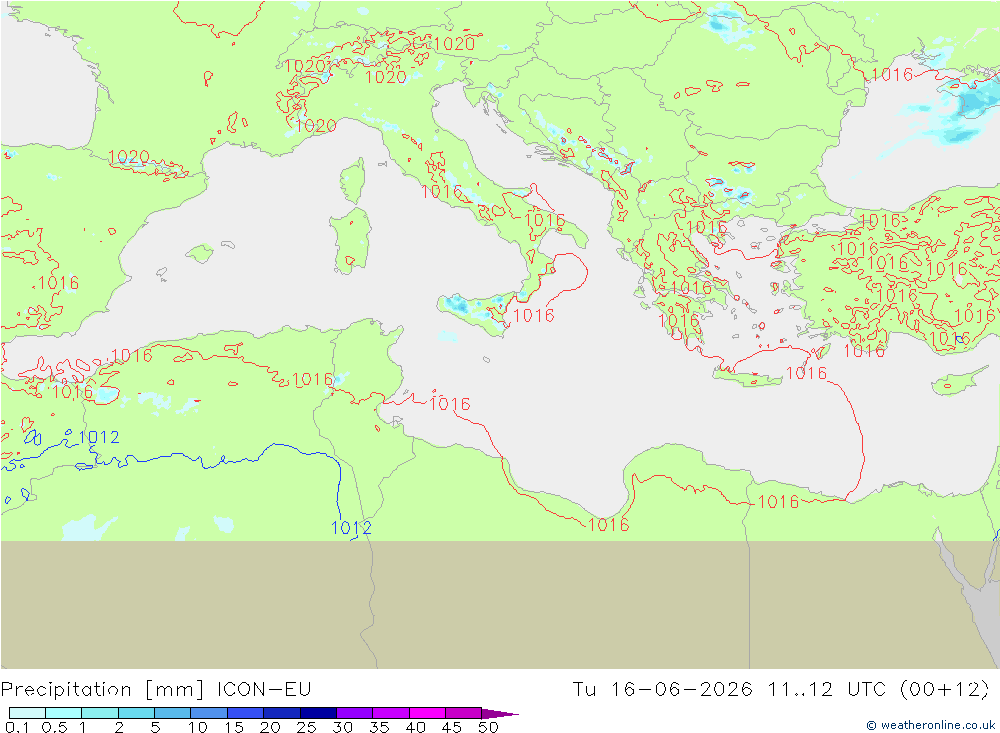The image size is (1000, 733).
Task: Click the "35" legend scale label
Action: 379,727
